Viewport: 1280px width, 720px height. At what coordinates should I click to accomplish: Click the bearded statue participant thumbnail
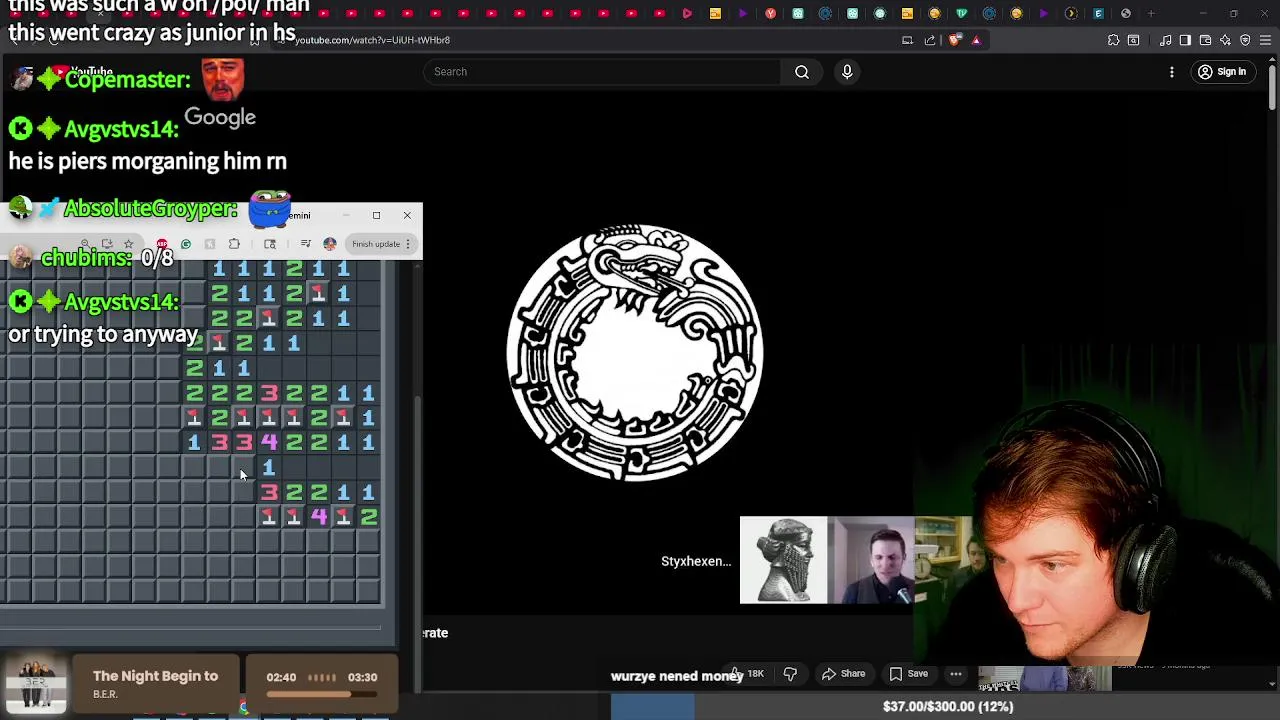(783, 560)
